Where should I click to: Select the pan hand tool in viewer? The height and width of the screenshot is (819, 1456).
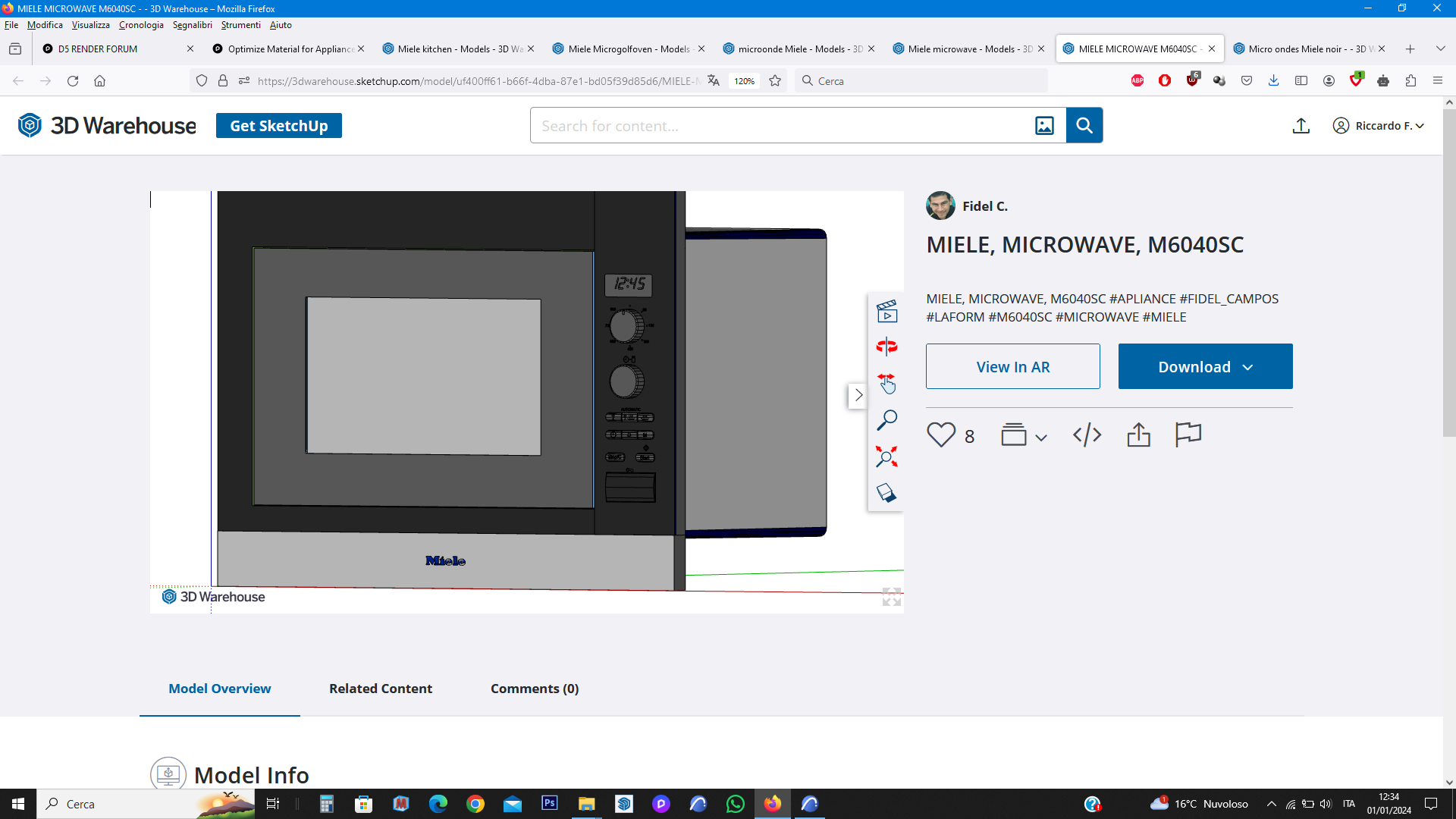point(886,383)
